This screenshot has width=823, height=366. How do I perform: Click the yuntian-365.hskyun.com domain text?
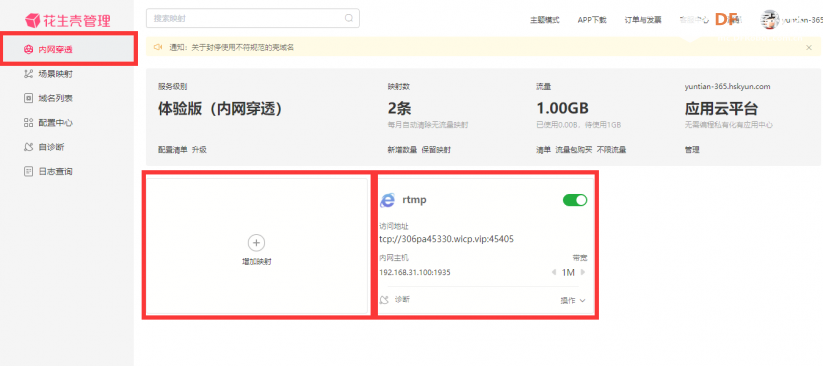(727, 87)
